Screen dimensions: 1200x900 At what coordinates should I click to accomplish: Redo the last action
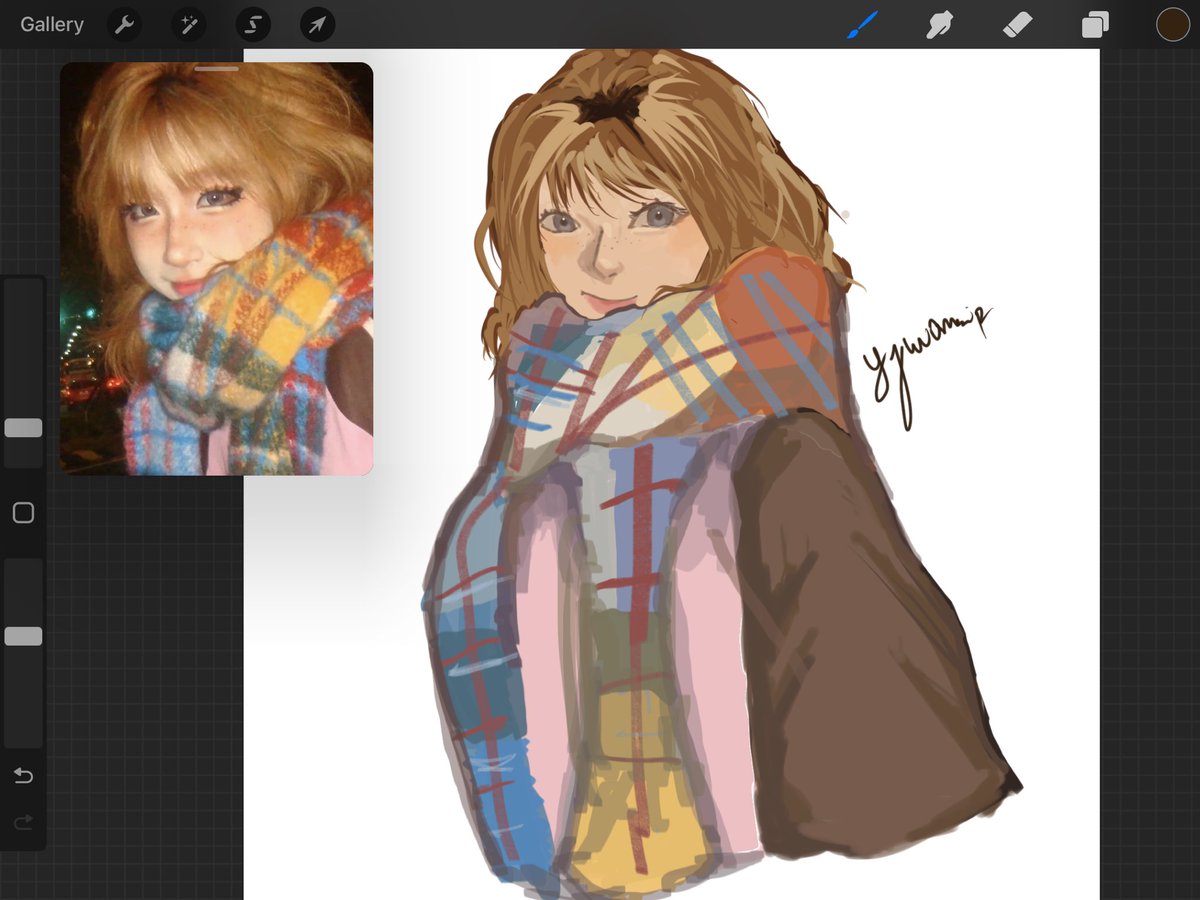click(x=23, y=822)
